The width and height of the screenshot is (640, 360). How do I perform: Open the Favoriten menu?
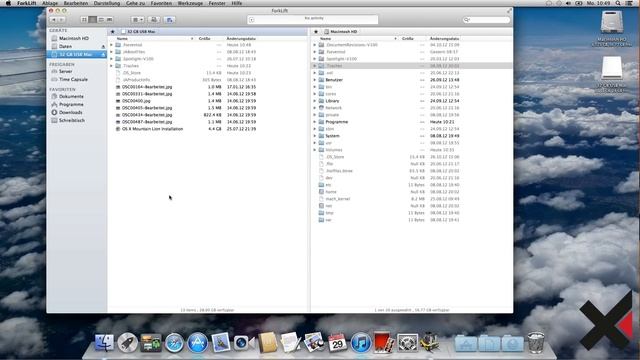tap(161, 3)
